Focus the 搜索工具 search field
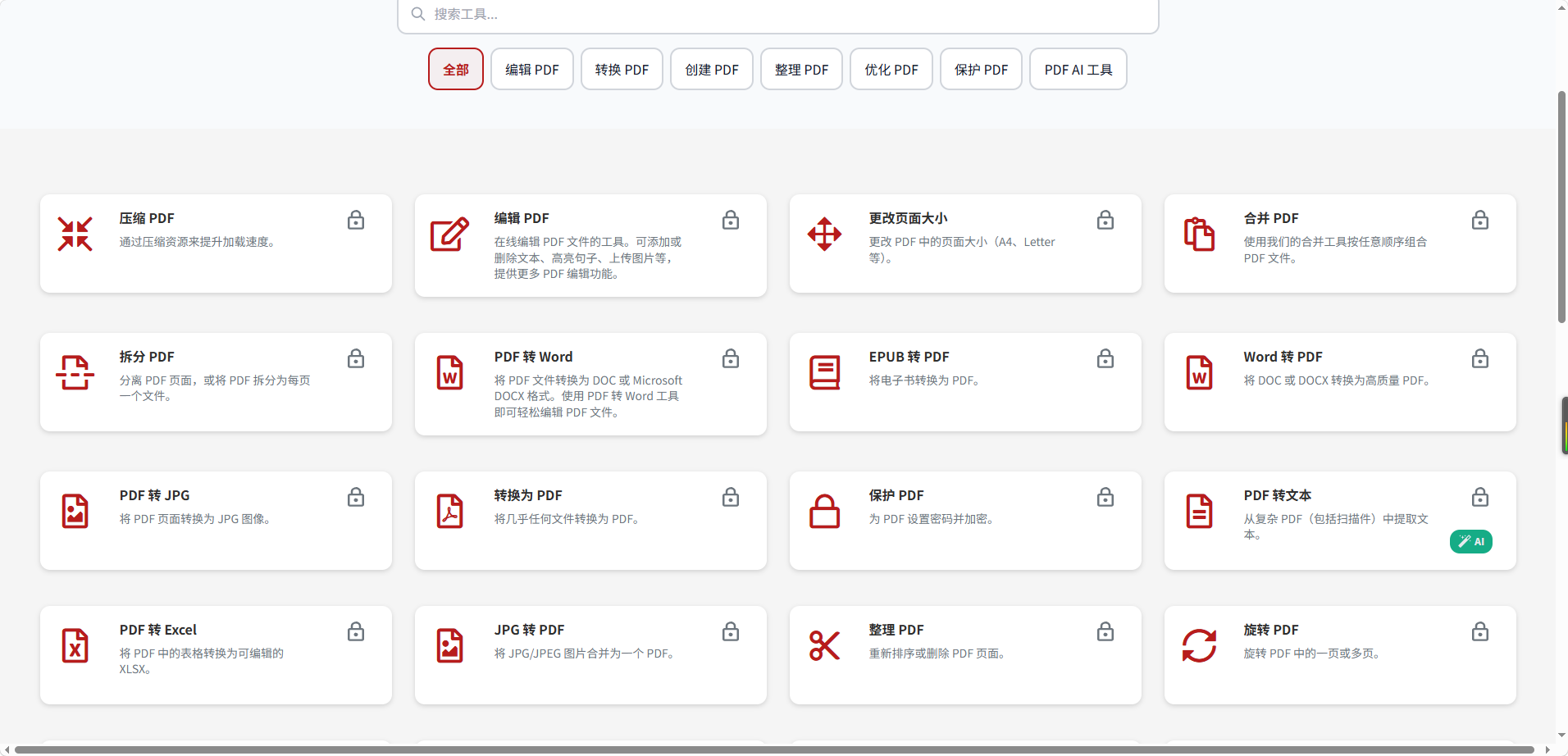Image resolution: width=1568 pixels, height=756 pixels. (778, 14)
